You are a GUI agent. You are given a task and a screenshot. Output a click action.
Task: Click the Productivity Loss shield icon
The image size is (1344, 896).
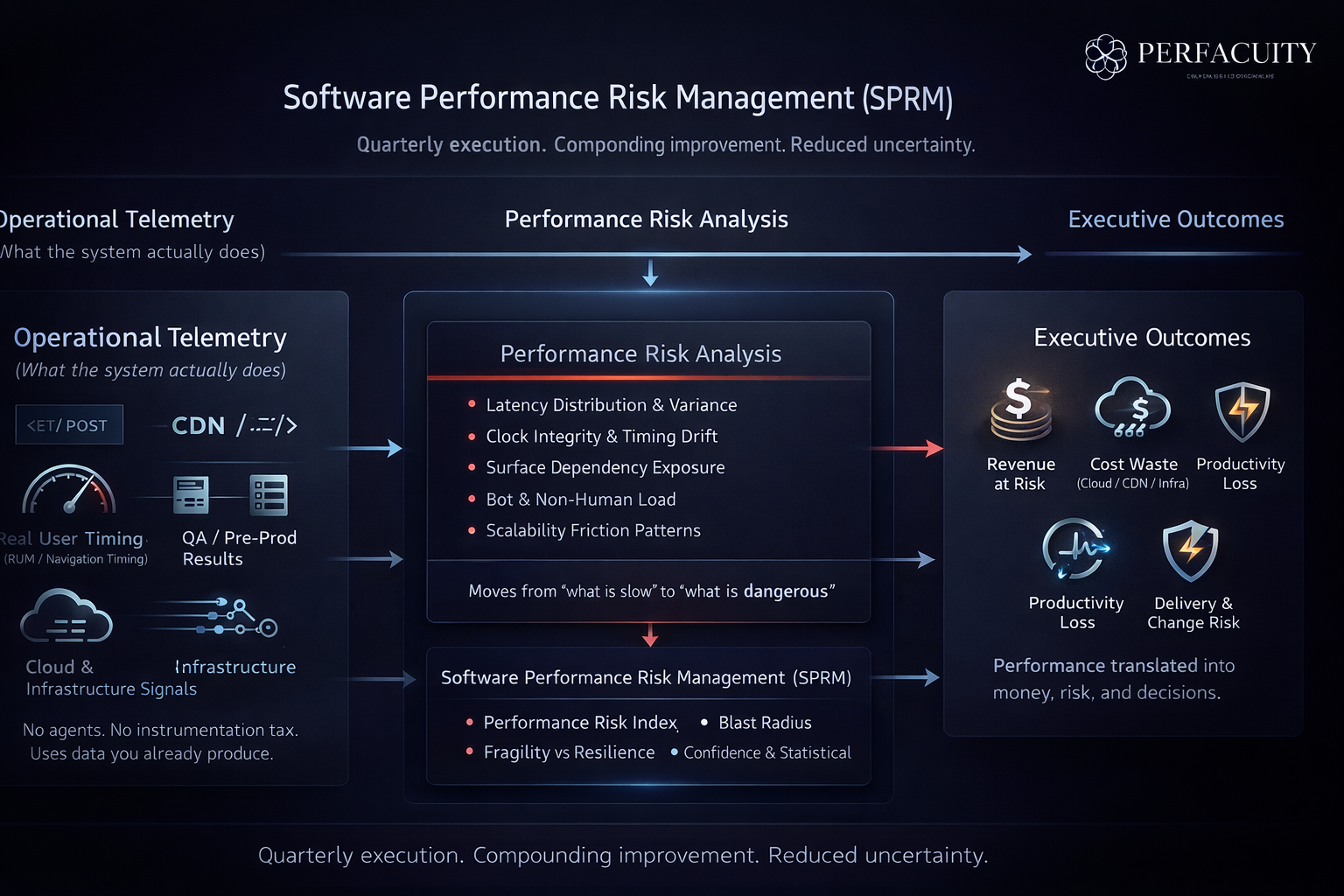click(x=1242, y=411)
